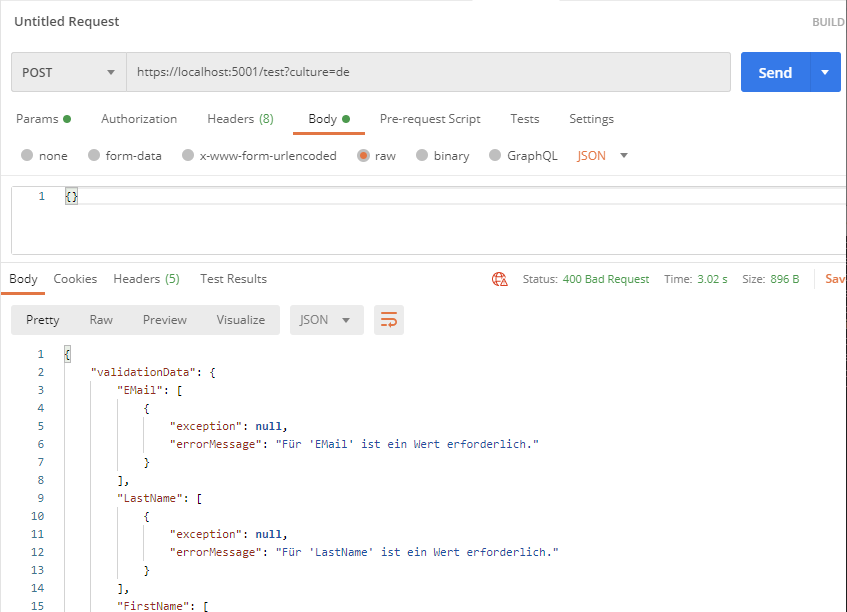Click the 896 B response size

click(784, 279)
